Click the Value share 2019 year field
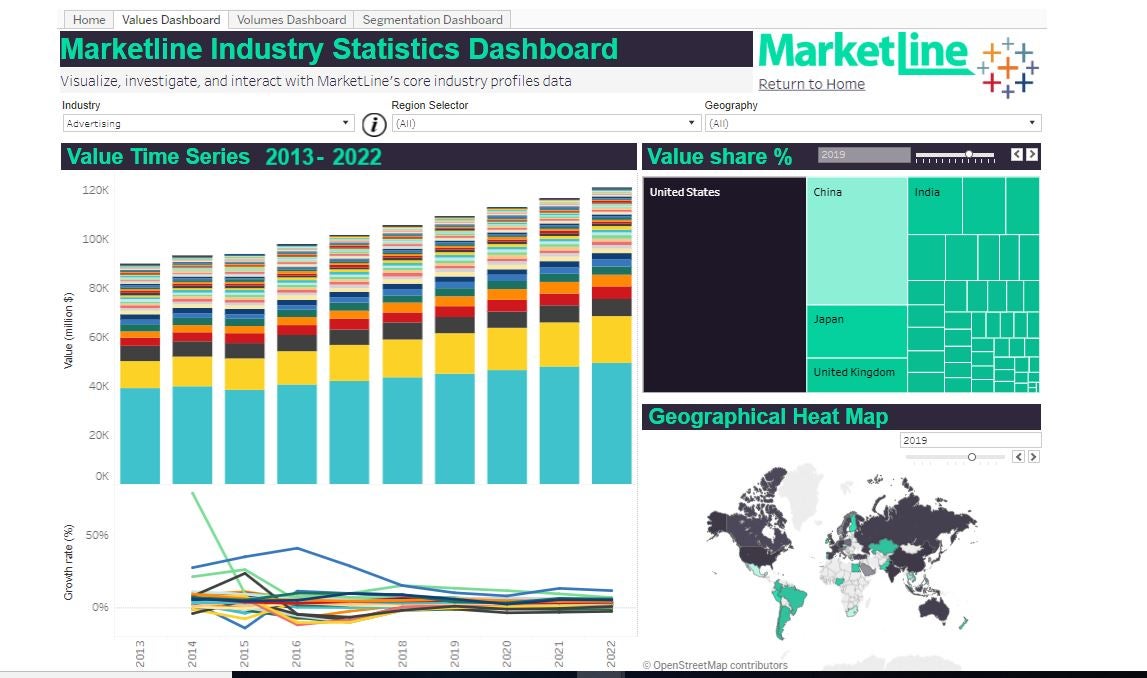 point(864,154)
